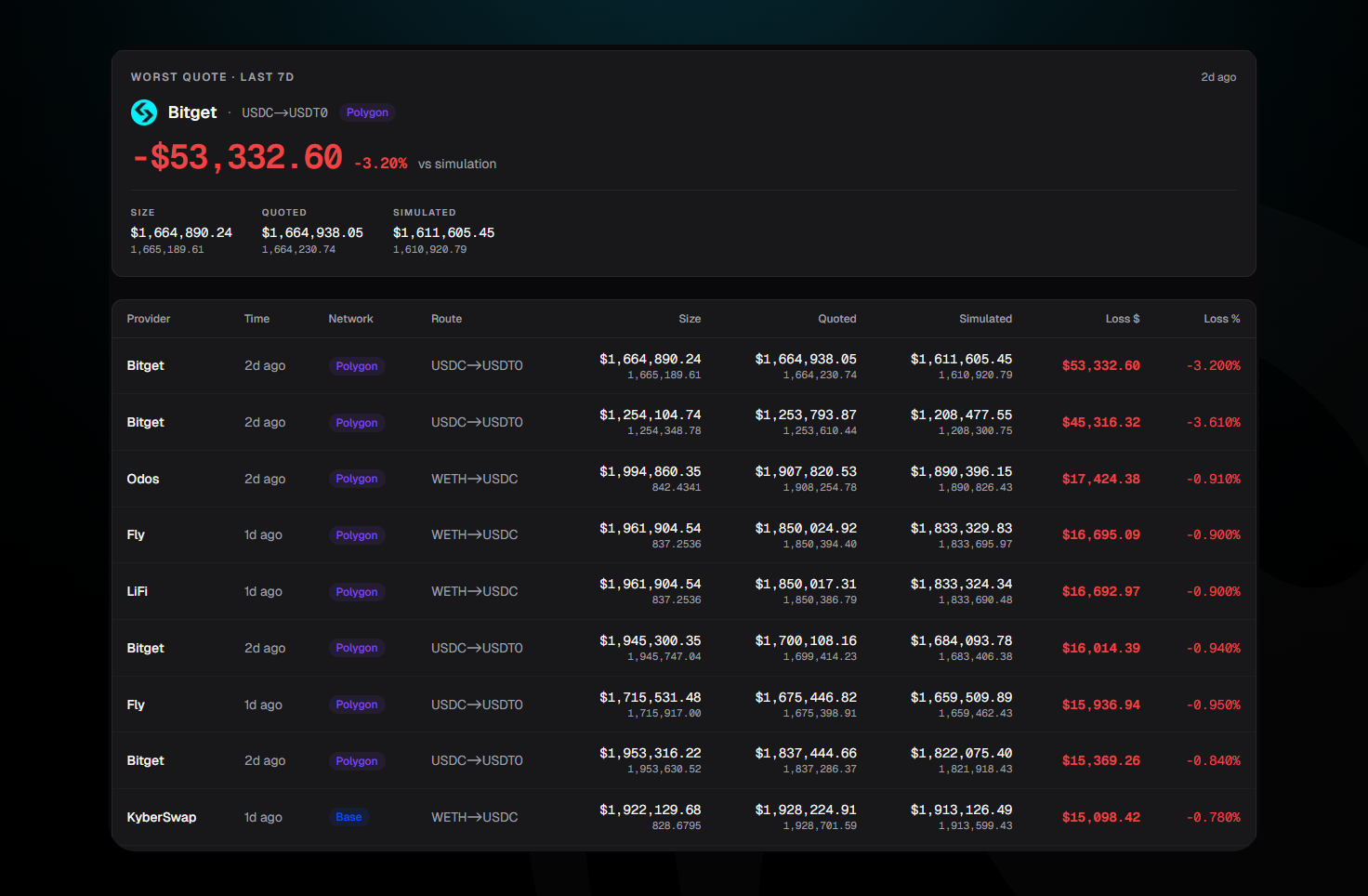This screenshot has width=1368, height=896.
Task: Click the Polygon badge in LiFi row
Action: pos(357,592)
